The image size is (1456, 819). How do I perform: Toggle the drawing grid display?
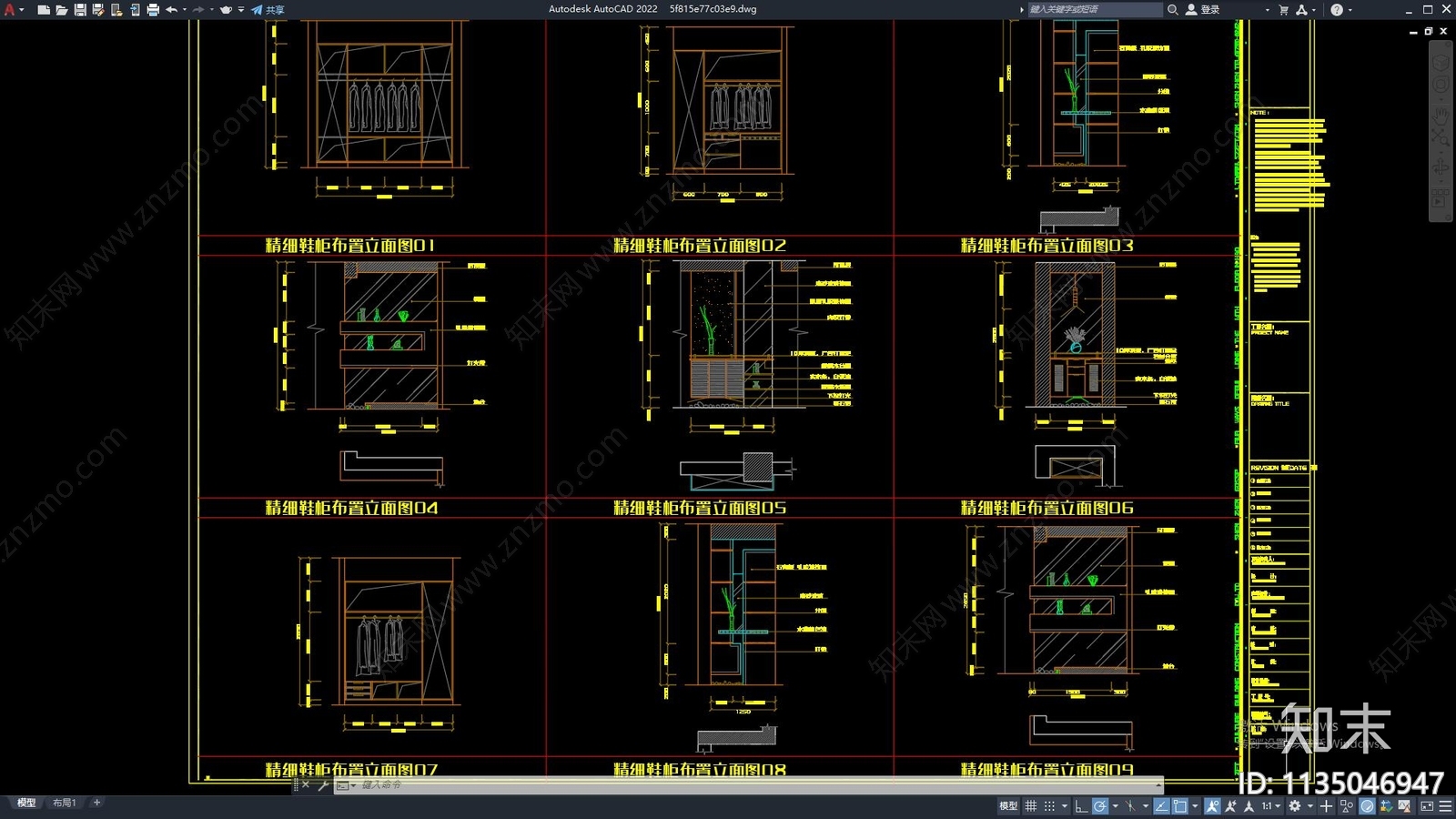point(1031,806)
